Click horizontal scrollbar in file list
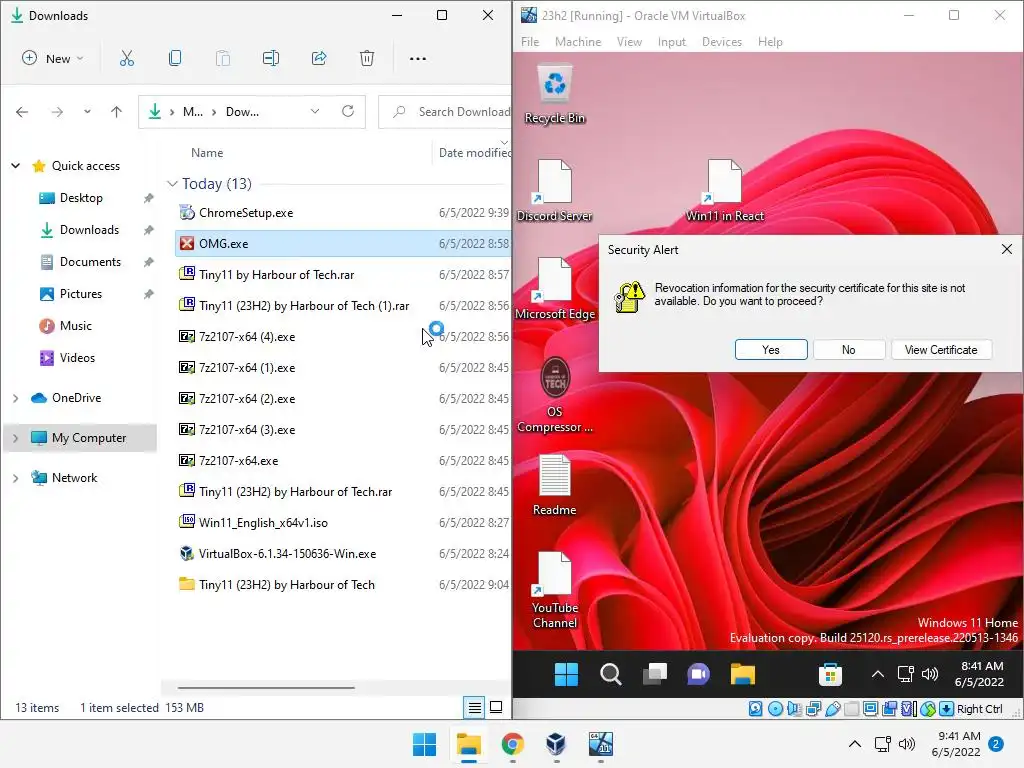The image size is (1024, 768). [x=266, y=688]
